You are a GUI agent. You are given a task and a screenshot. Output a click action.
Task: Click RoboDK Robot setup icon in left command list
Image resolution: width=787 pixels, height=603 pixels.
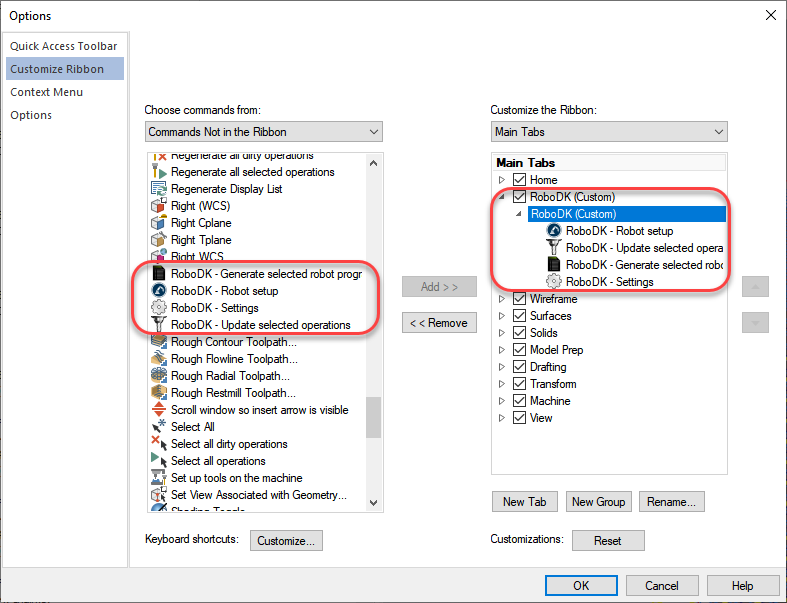pos(158,291)
